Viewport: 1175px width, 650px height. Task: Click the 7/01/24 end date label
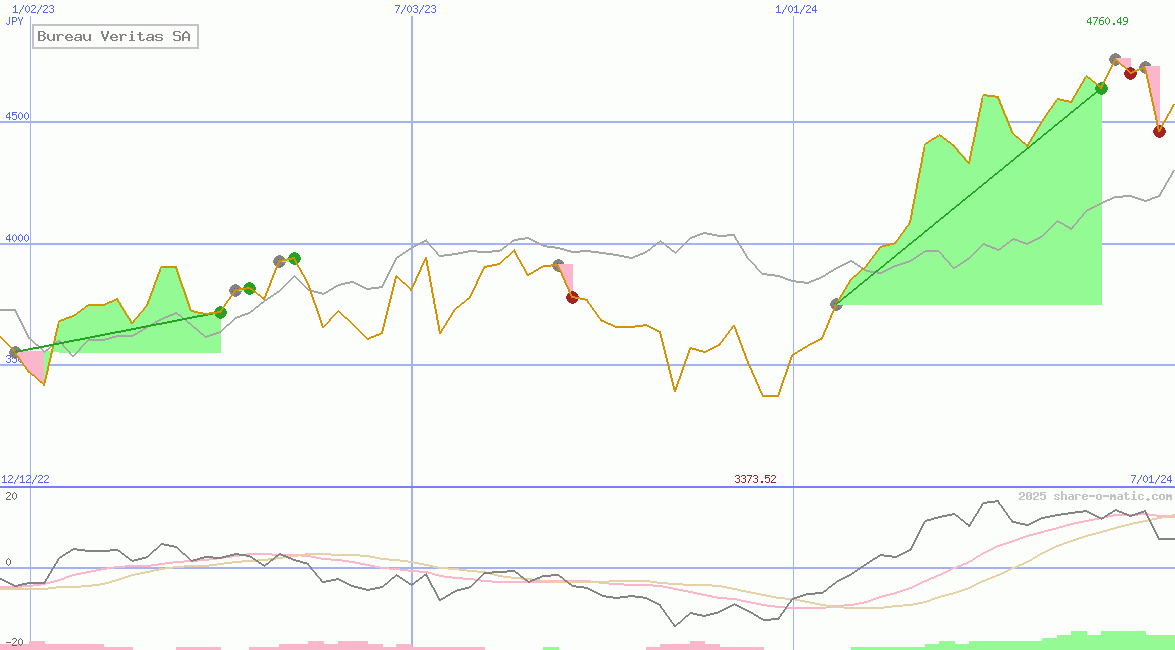pyautogui.click(x=1151, y=479)
